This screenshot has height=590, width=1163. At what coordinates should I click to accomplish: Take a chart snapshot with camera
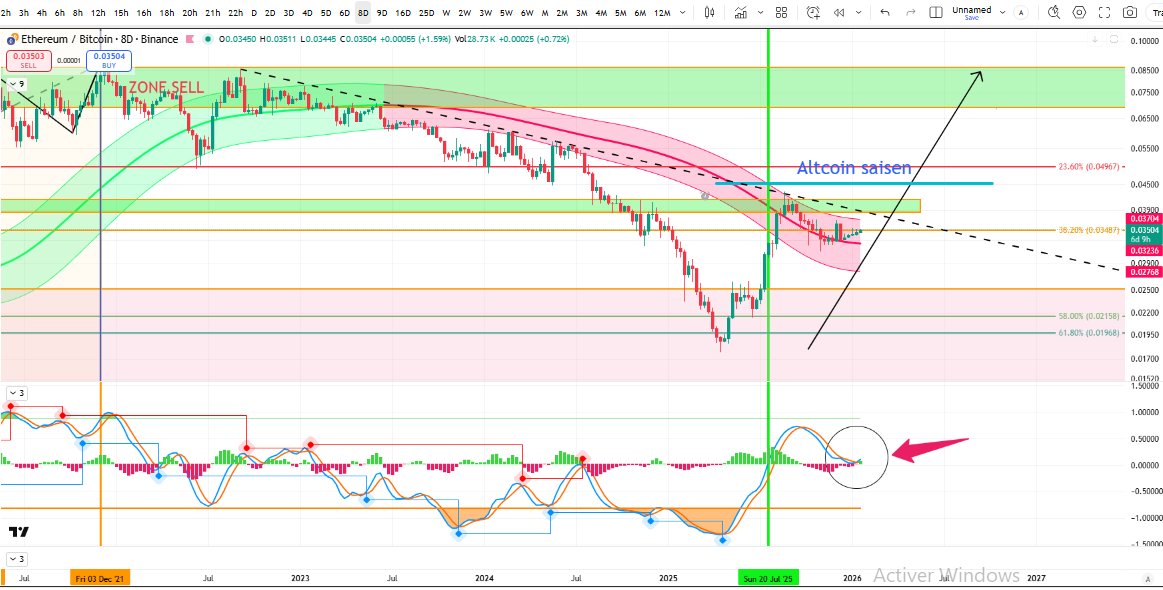1129,13
